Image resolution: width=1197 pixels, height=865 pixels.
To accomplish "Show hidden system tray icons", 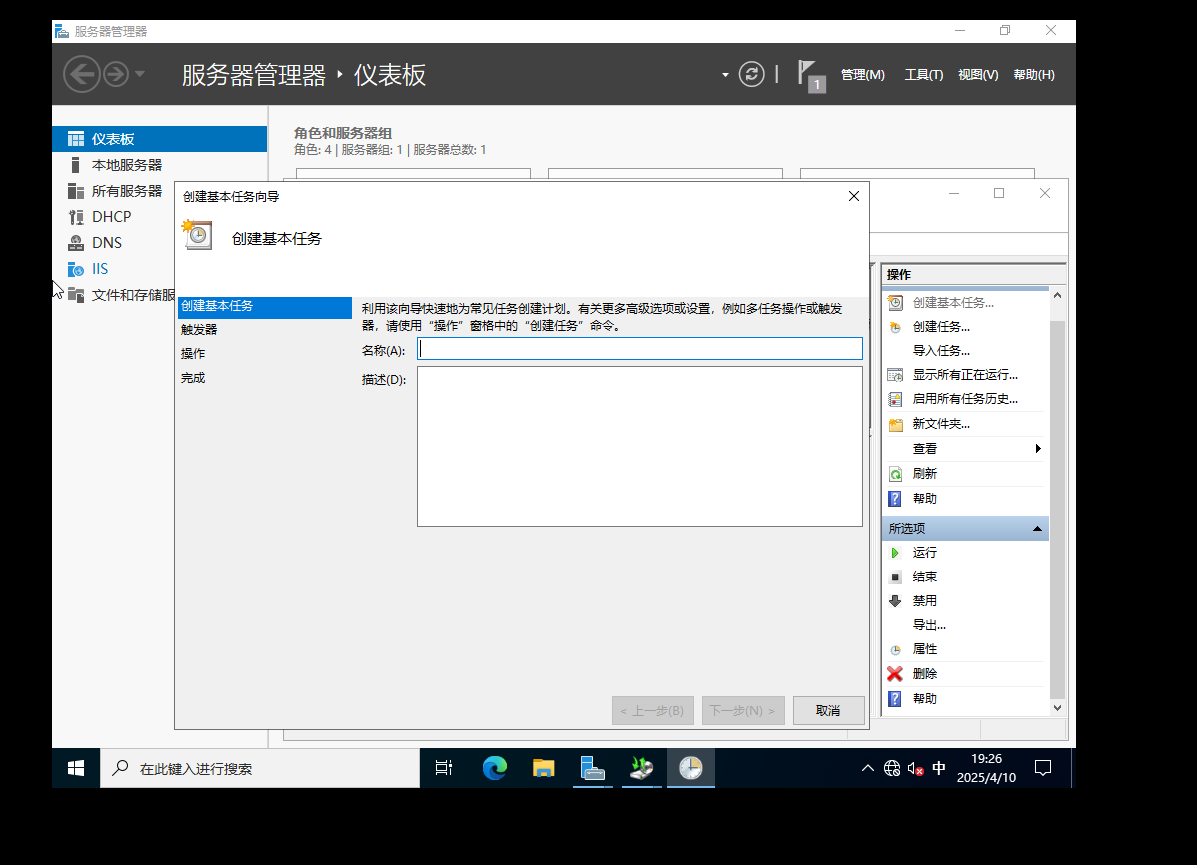I will point(868,768).
